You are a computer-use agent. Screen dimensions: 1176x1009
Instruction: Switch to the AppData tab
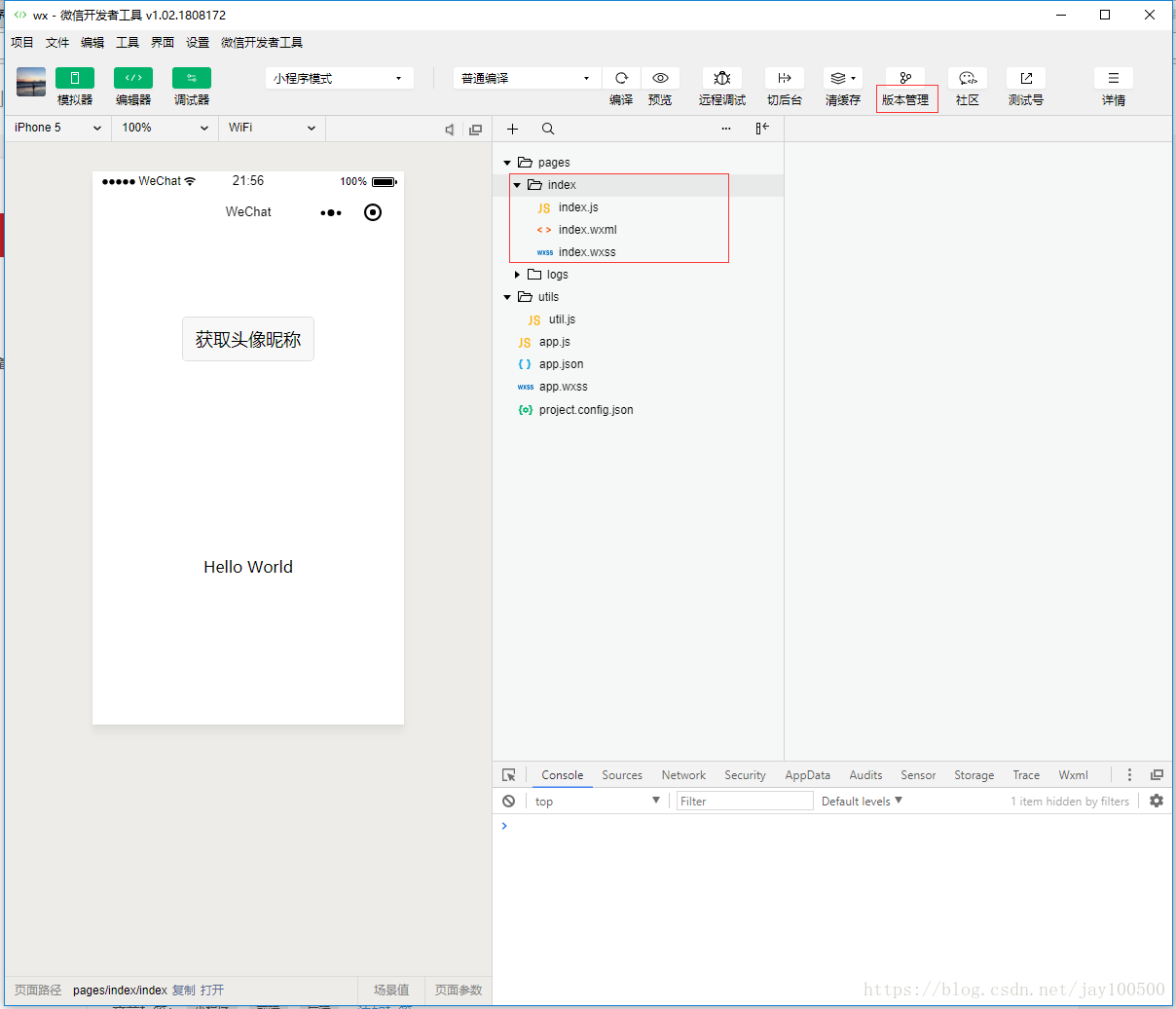[x=808, y=775]
